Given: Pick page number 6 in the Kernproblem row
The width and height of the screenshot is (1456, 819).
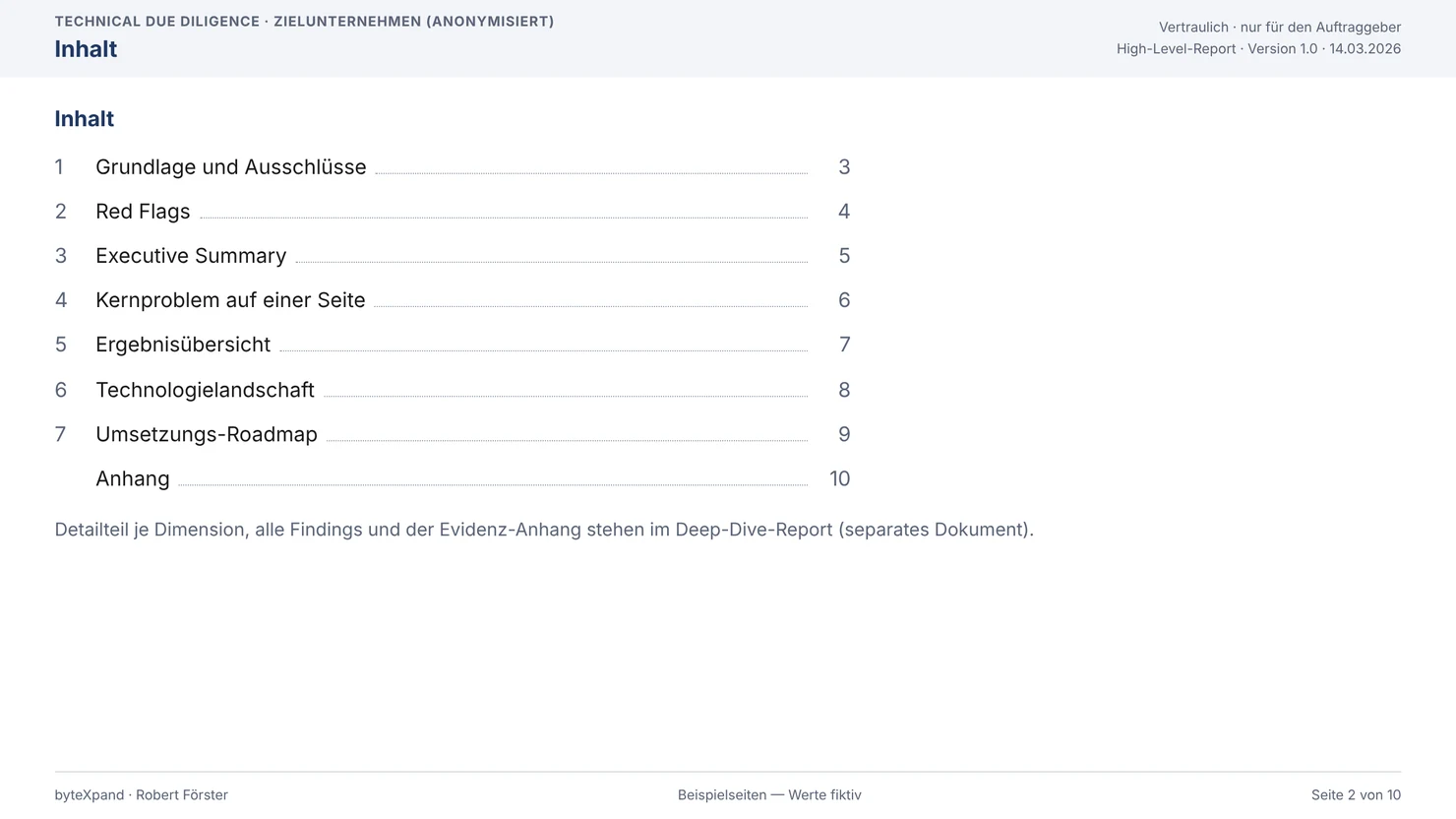Looking at the screenshot, I should pyautogui.click(x=844, y=300).
